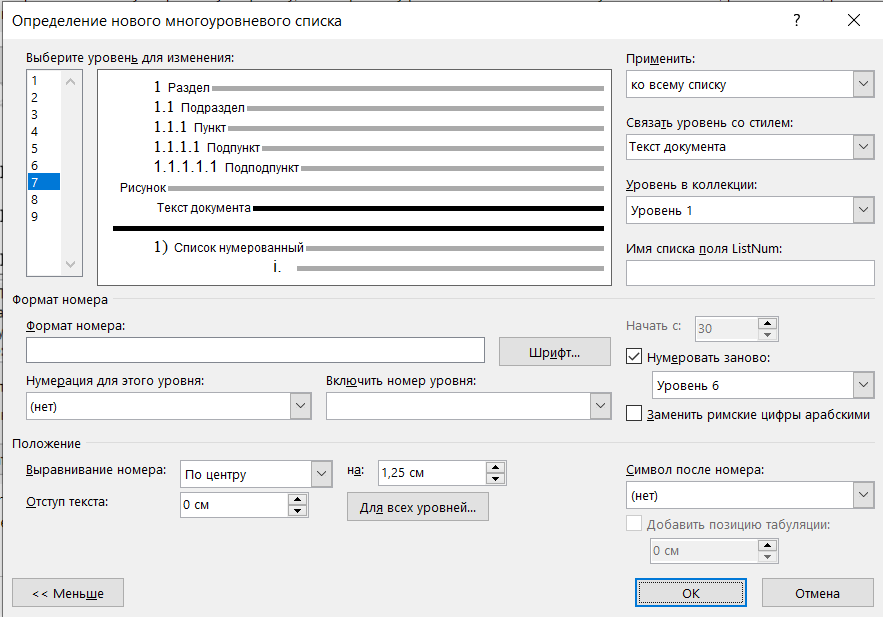This screenshot has height=617, width=883.
Task: Open the 'Уровень 6' restart-level dropdown
Action: 863,386
